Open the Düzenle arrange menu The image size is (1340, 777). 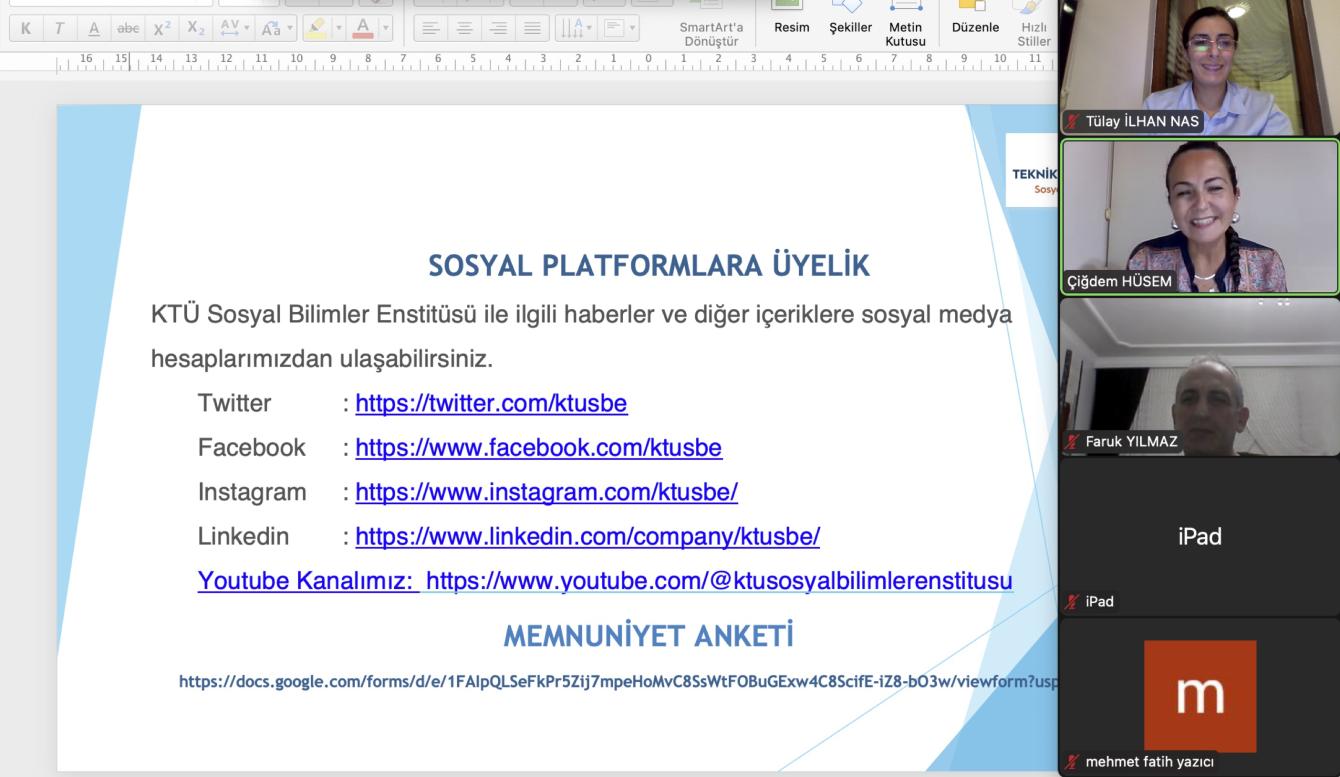pos(977,18)
